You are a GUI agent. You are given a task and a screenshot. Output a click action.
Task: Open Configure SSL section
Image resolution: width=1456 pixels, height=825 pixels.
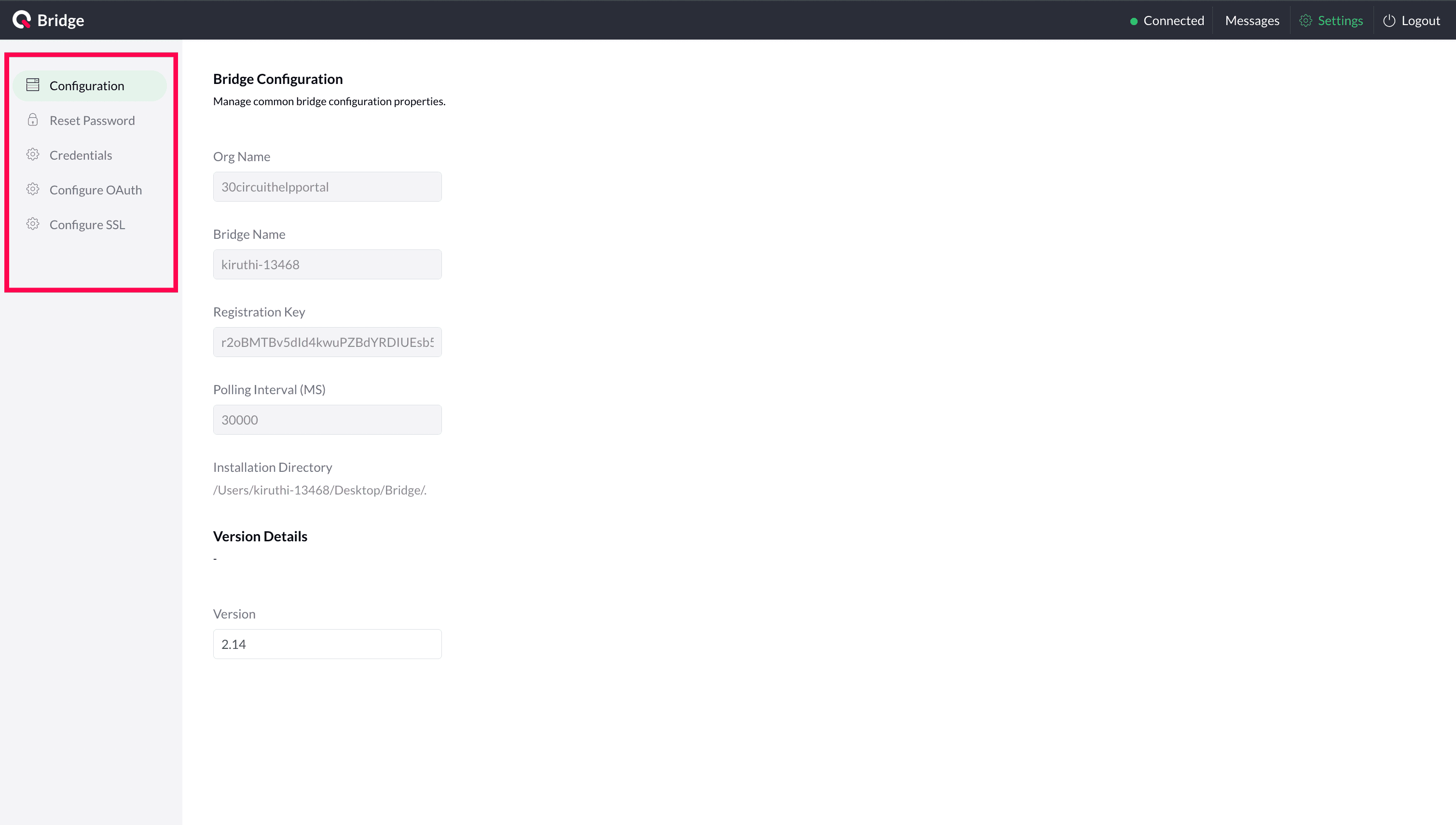[87, 224]
